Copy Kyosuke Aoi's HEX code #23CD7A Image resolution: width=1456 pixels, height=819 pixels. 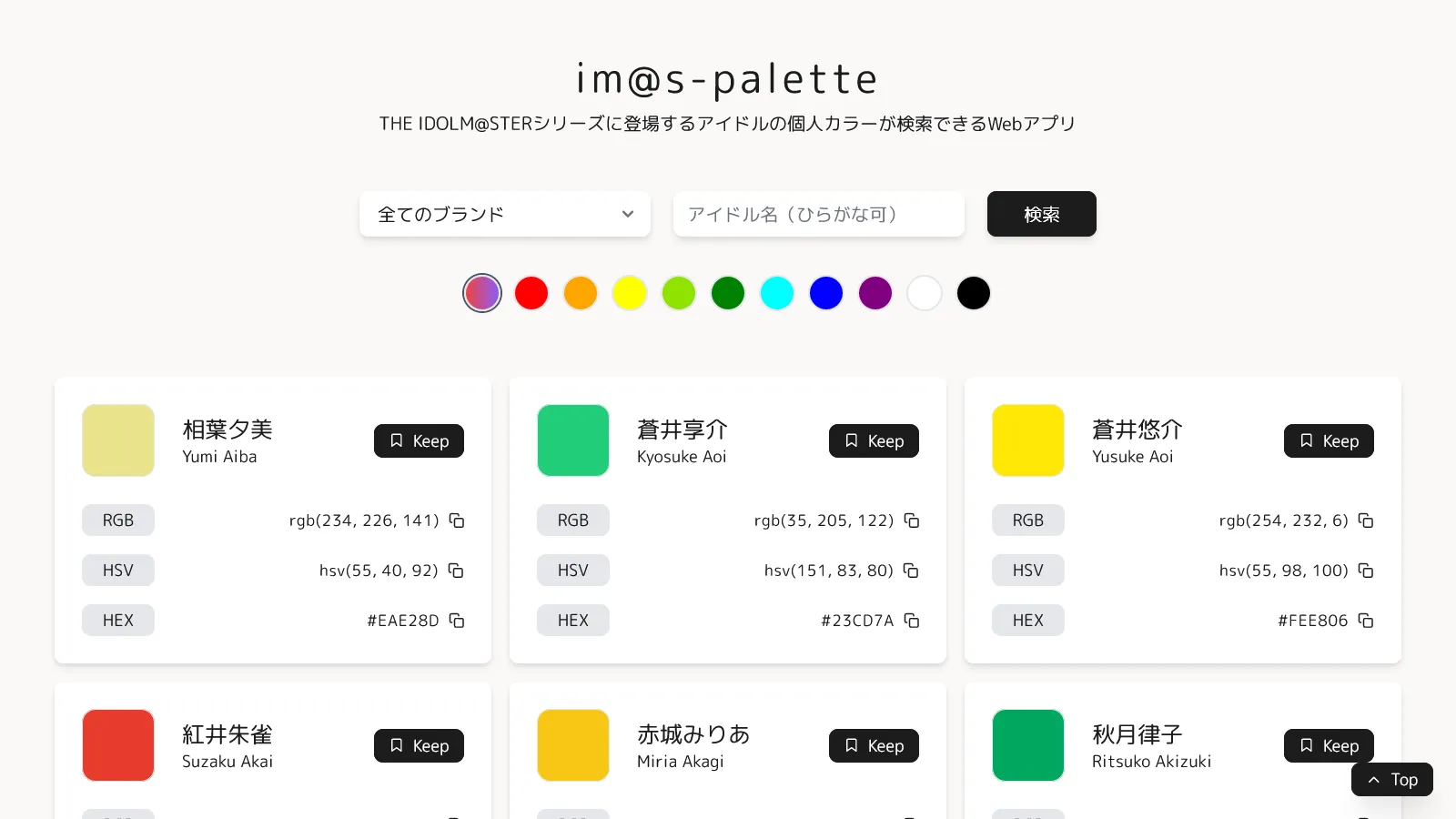pyautogui.click(x=912, y=620)
